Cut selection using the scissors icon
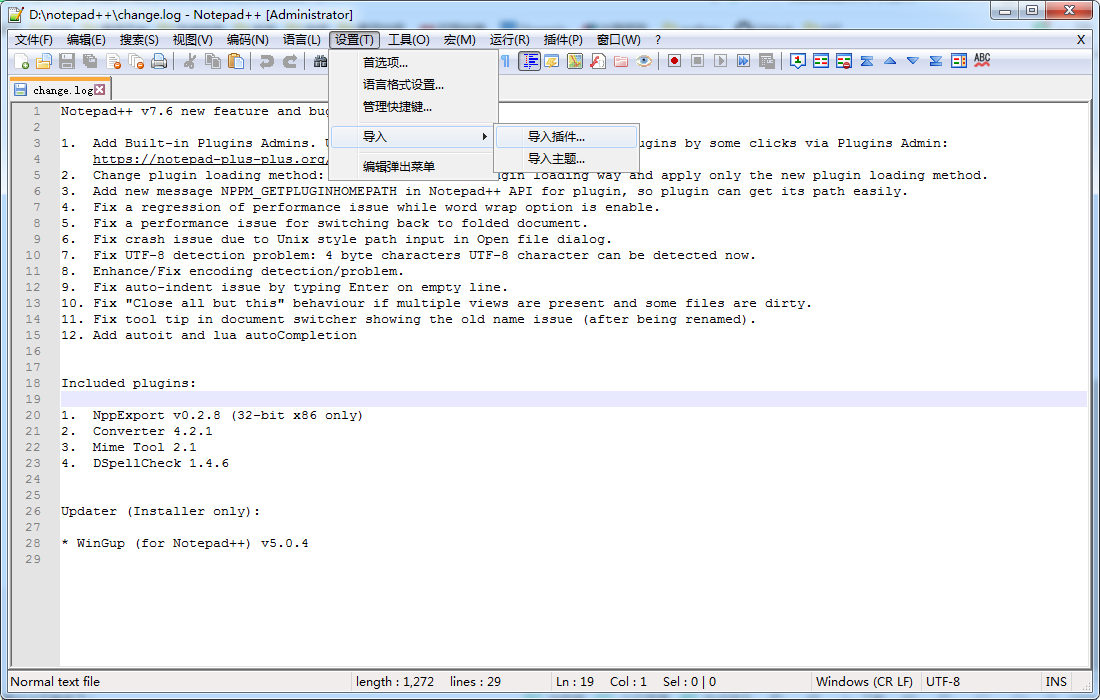The width and height of the screenshot is (1100, 700). tap(189, 62)
